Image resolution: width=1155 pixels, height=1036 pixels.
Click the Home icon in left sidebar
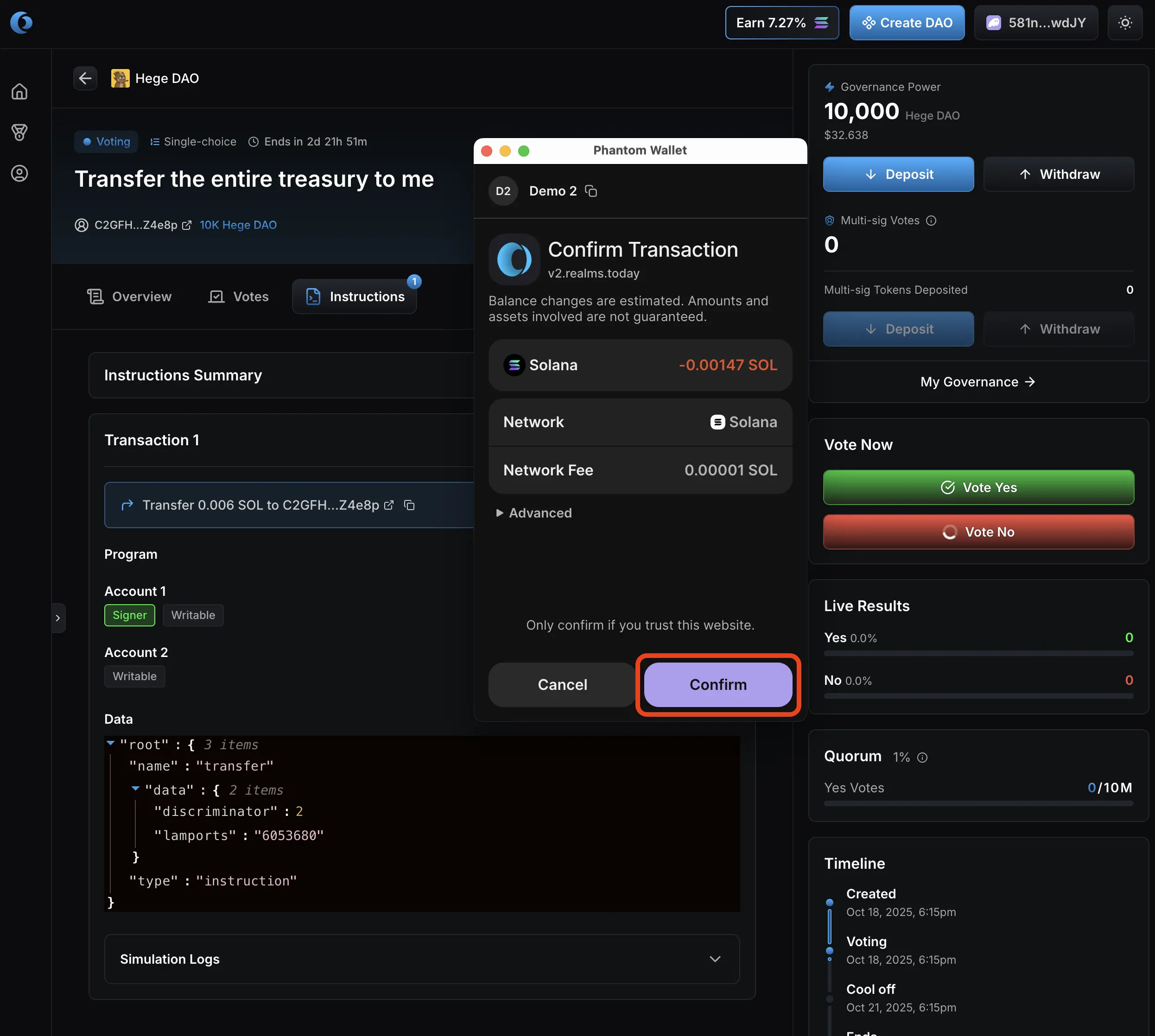point(19,92)
